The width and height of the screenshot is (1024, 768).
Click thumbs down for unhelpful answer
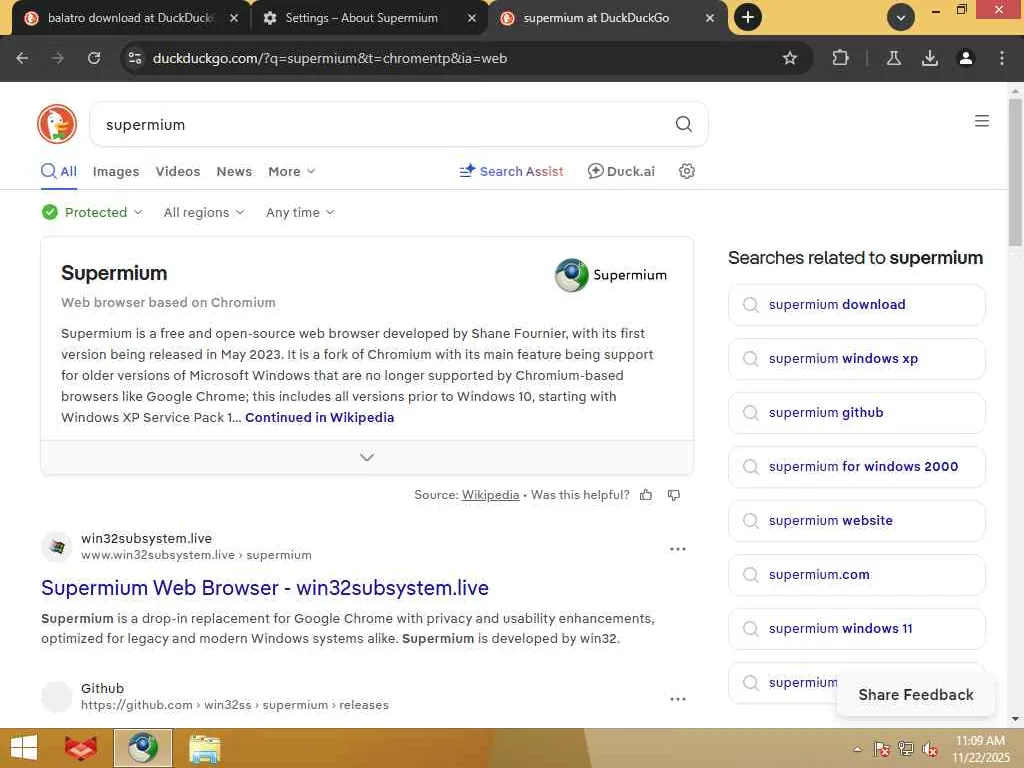tap(673, 495)
